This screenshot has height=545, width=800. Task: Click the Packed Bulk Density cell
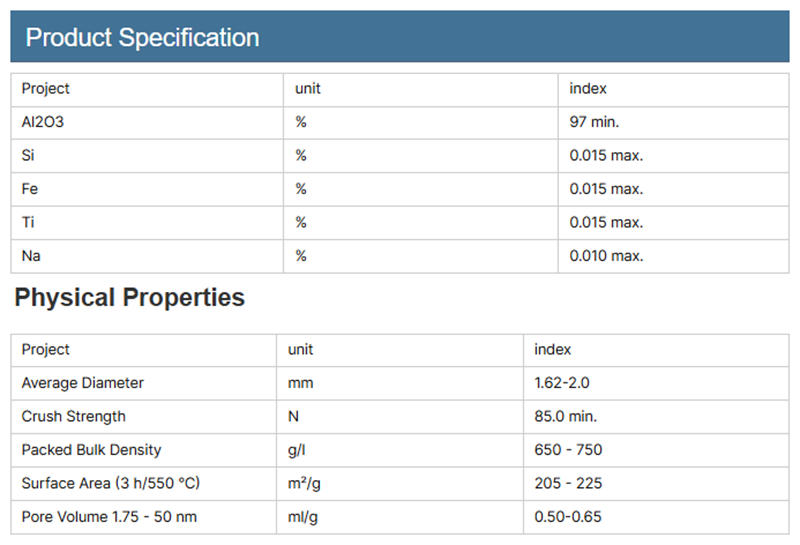coord(91,450)
